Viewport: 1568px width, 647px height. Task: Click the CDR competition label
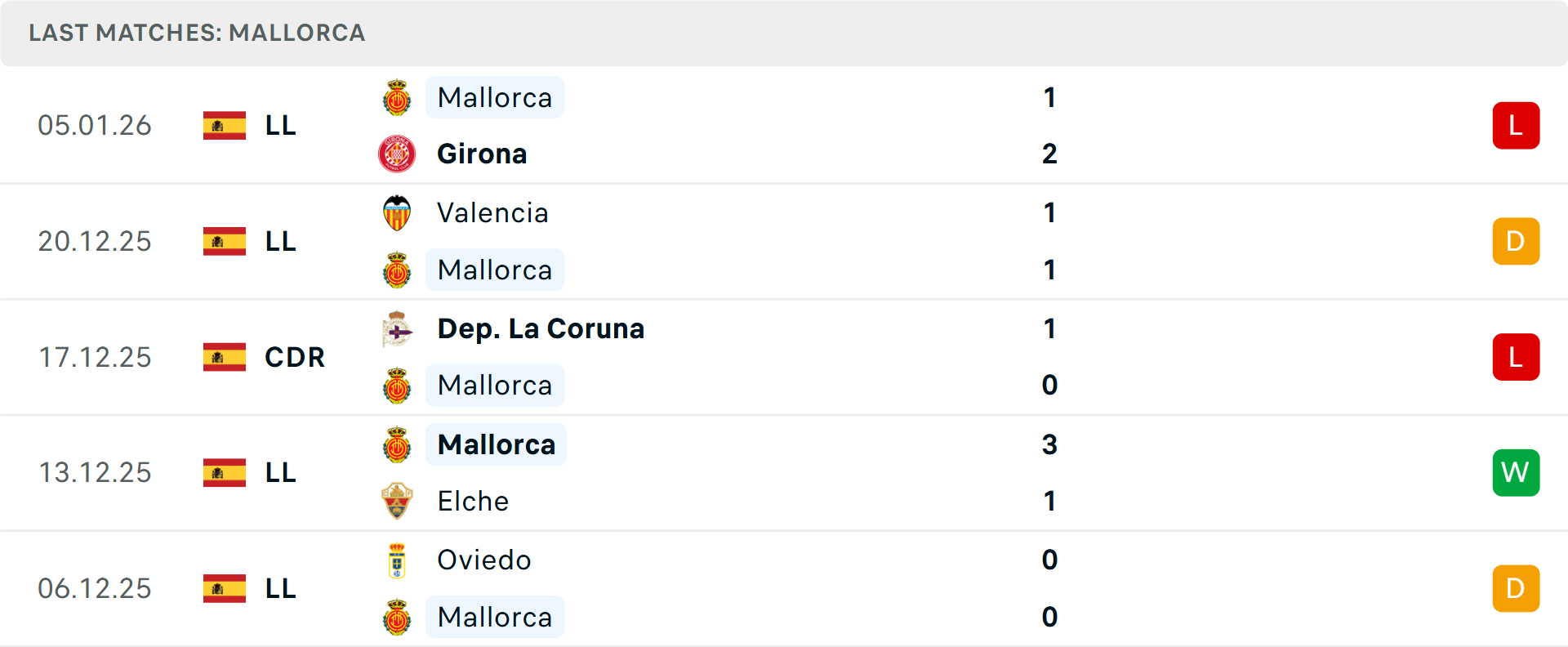[x=295, y=357]
